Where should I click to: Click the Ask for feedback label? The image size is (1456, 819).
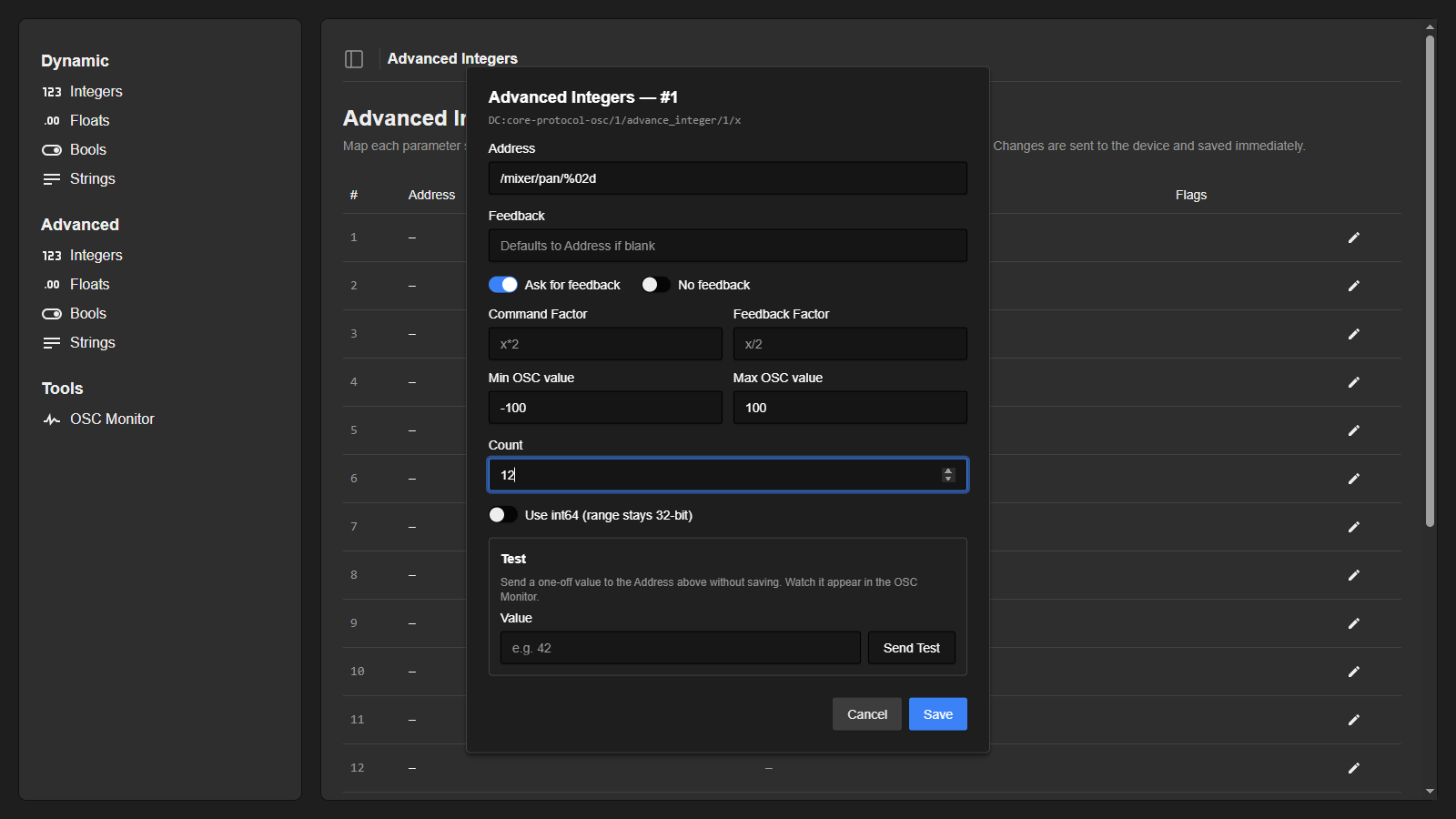[572, 285]
